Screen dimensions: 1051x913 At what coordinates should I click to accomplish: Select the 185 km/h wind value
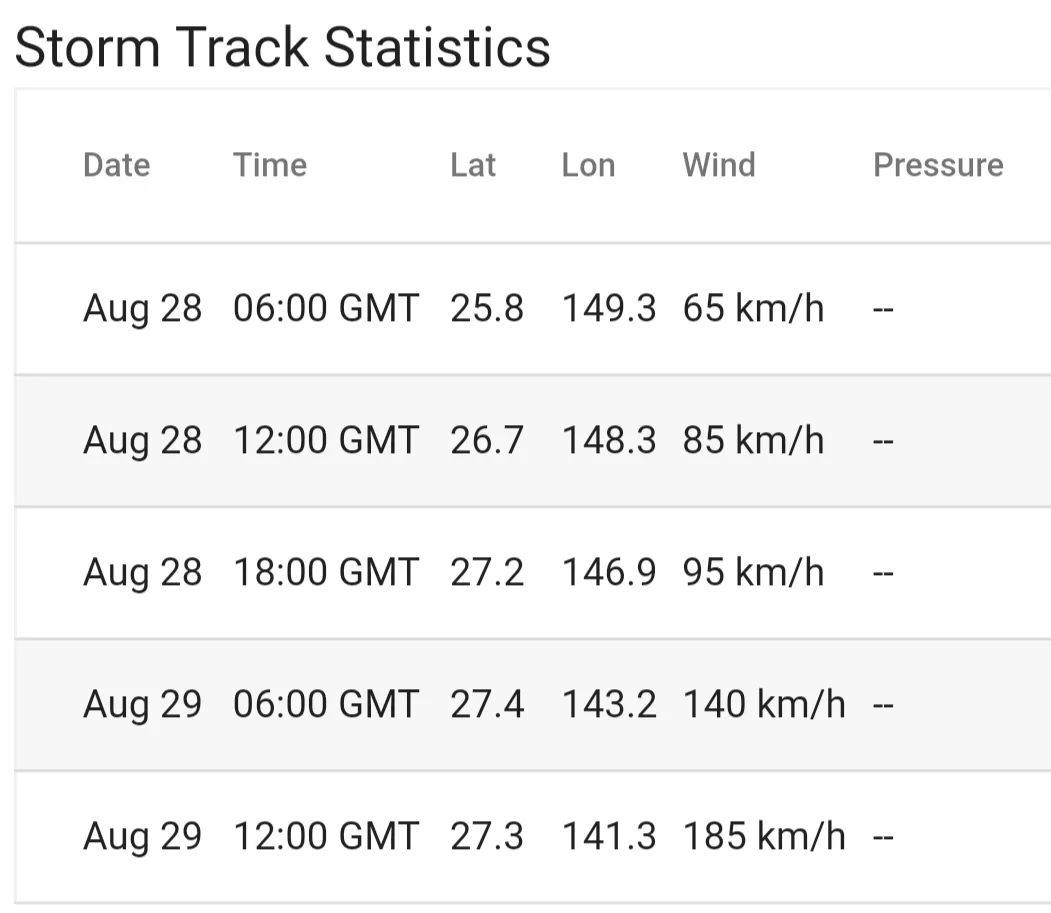tap(763, 836)
